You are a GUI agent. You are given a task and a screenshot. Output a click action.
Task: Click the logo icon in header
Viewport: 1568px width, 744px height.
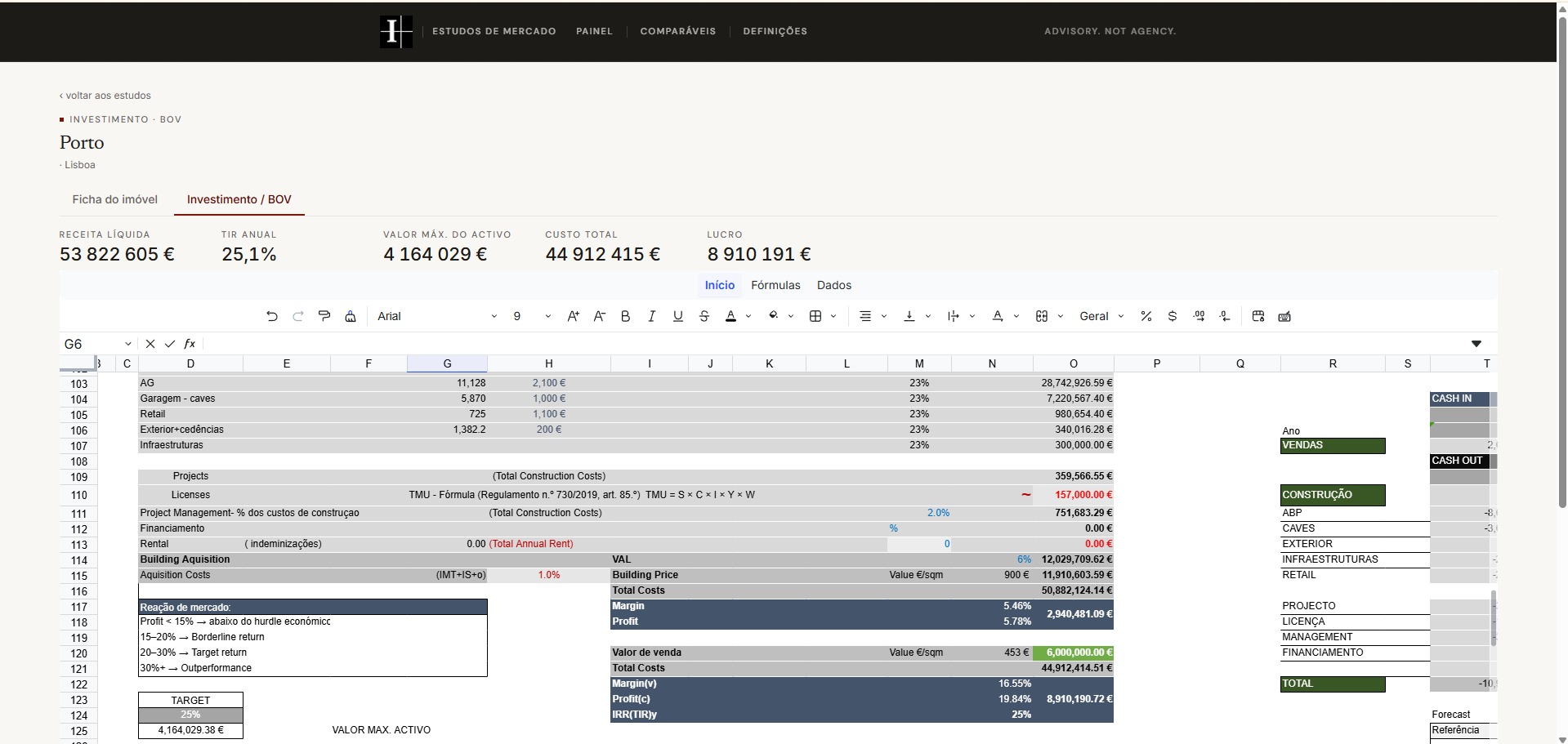396,32
